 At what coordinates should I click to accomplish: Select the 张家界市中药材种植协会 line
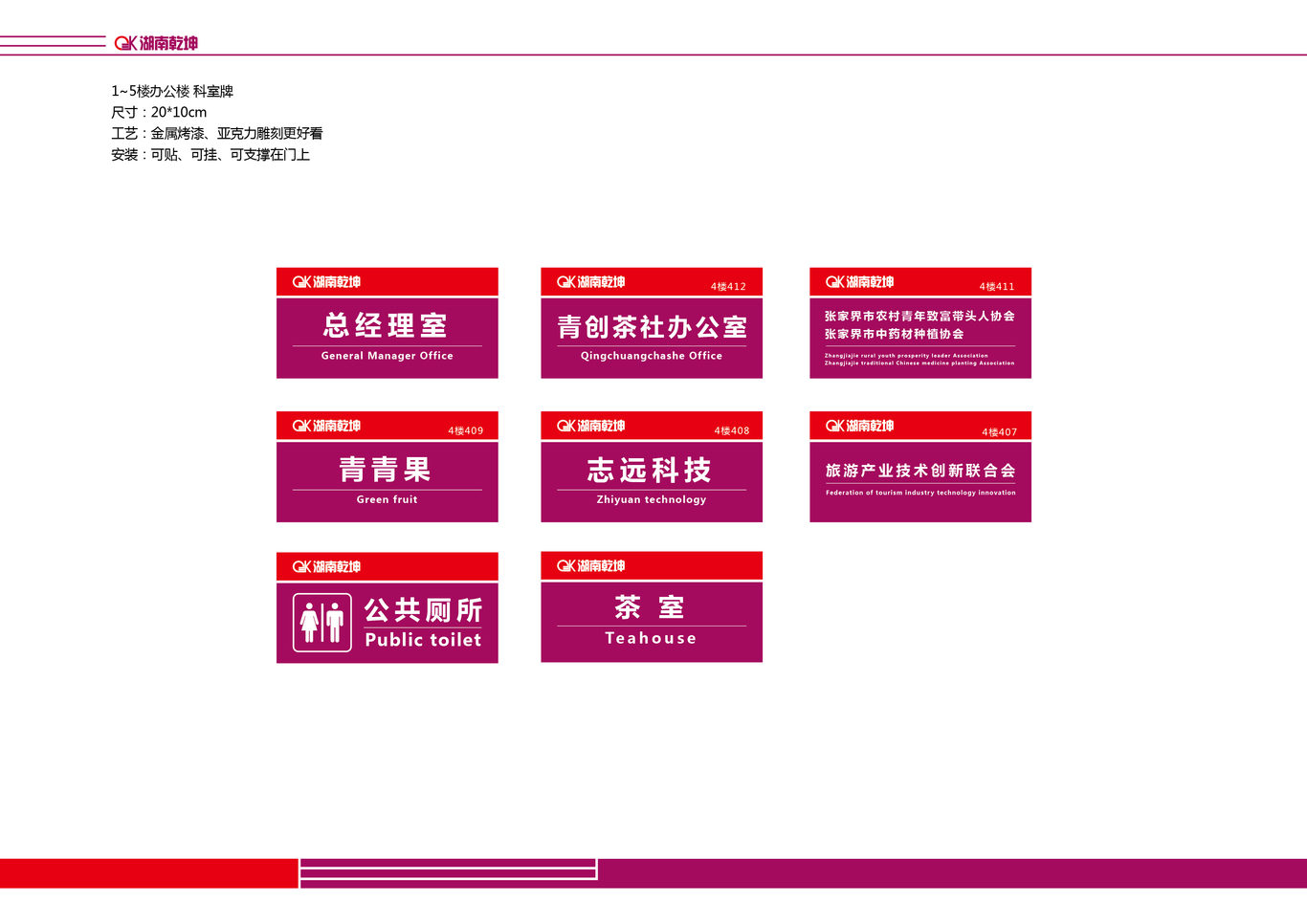894,334
